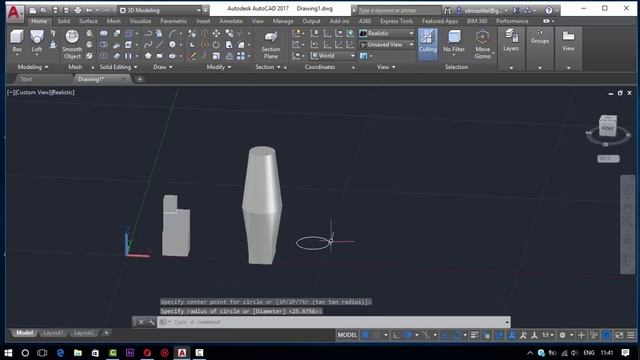Click the viewport label Custom View
Screen dimensions: 640x360
click(33, 93)
